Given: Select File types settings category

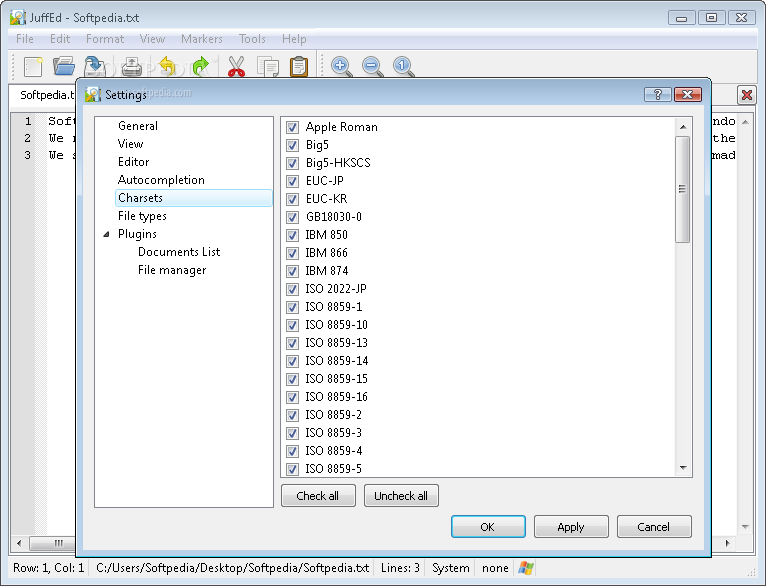Looking at the screenshot, I should [142, 216].
